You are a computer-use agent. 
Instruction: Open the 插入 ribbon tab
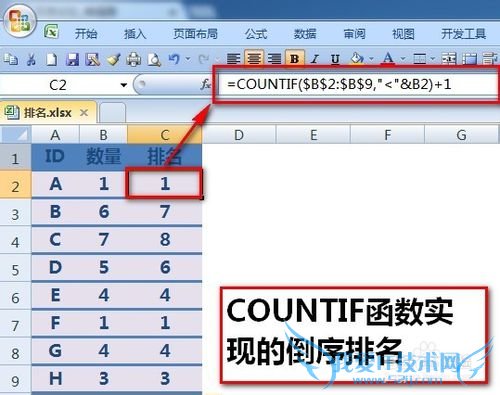[x=135, y=34]
